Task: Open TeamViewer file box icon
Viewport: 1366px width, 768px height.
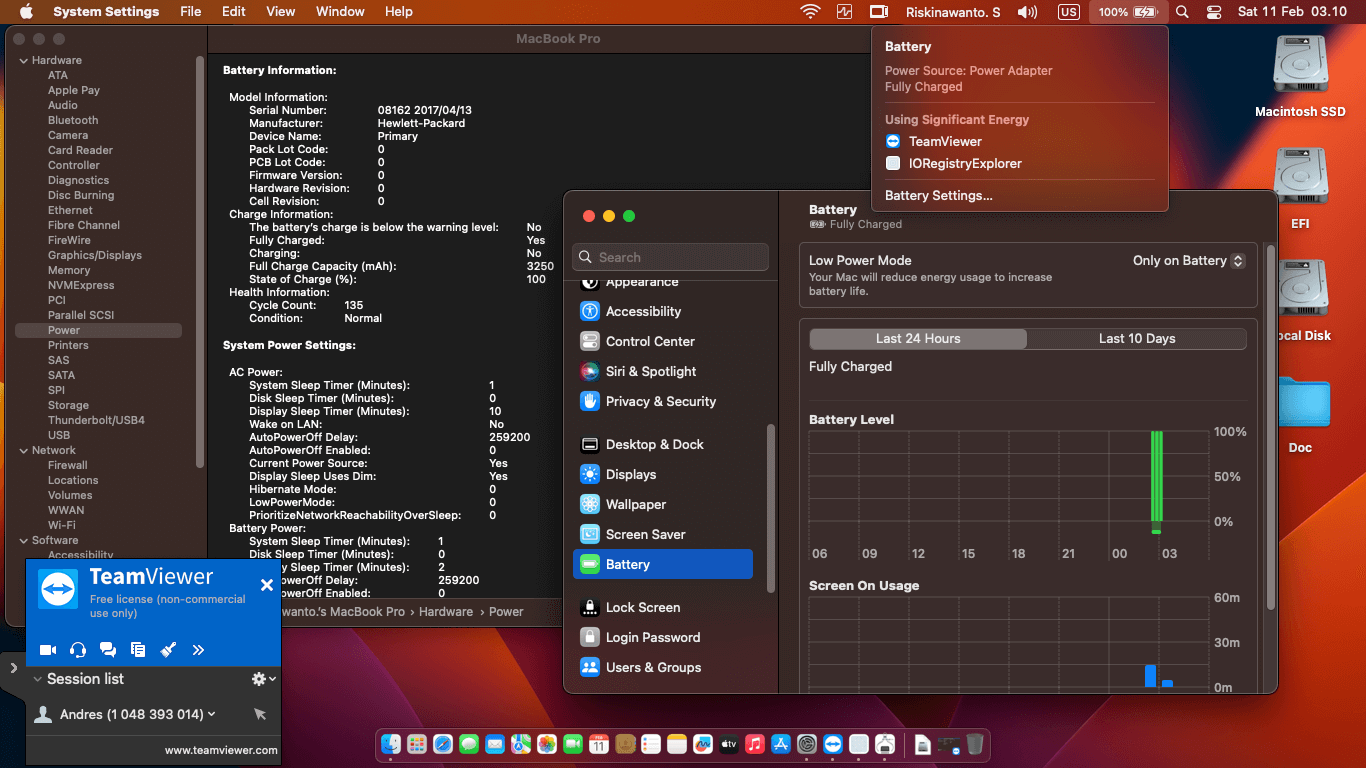Action: pos(138,650)
